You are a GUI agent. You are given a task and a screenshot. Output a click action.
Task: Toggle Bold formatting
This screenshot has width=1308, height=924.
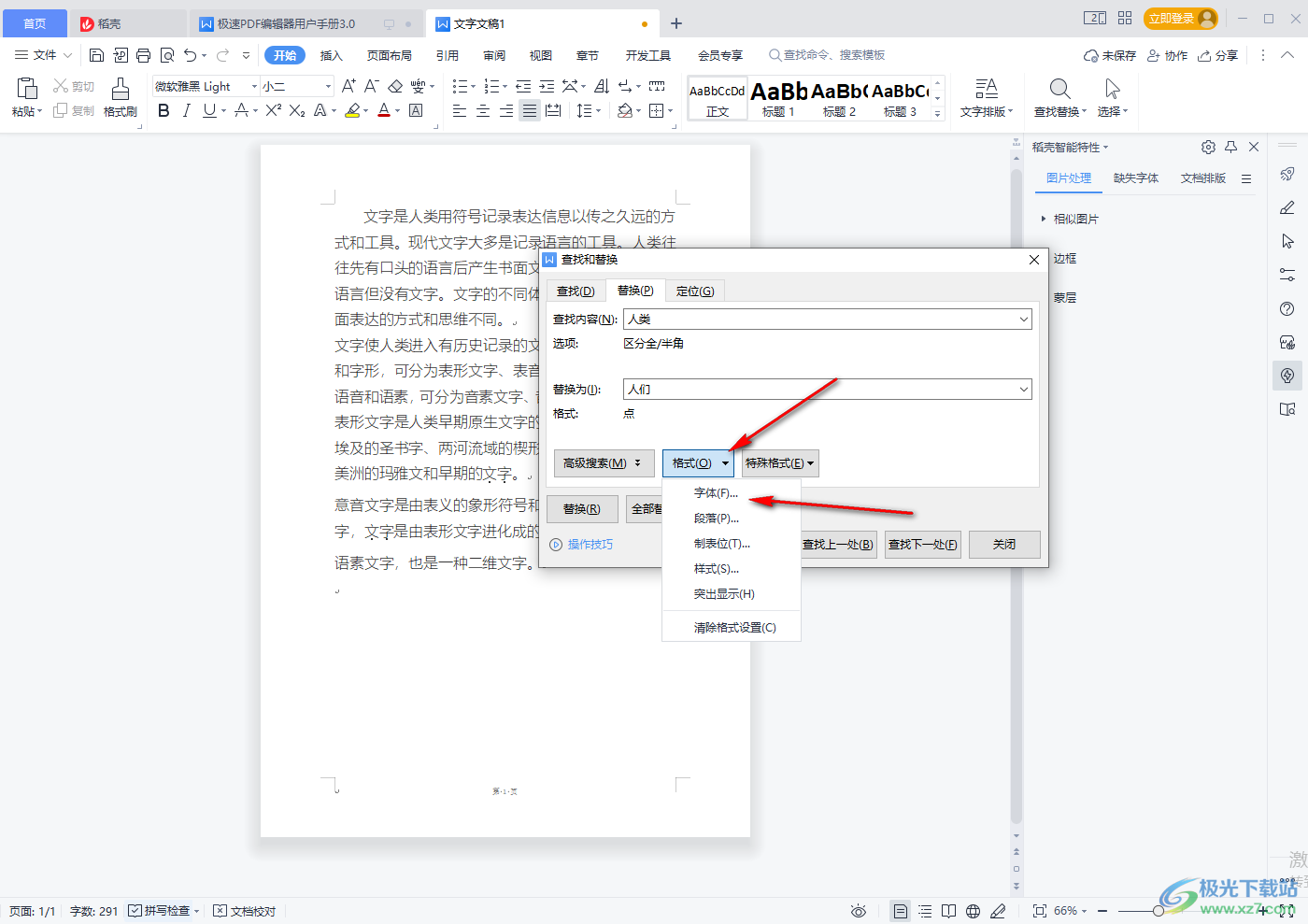(x=163, y=110)
